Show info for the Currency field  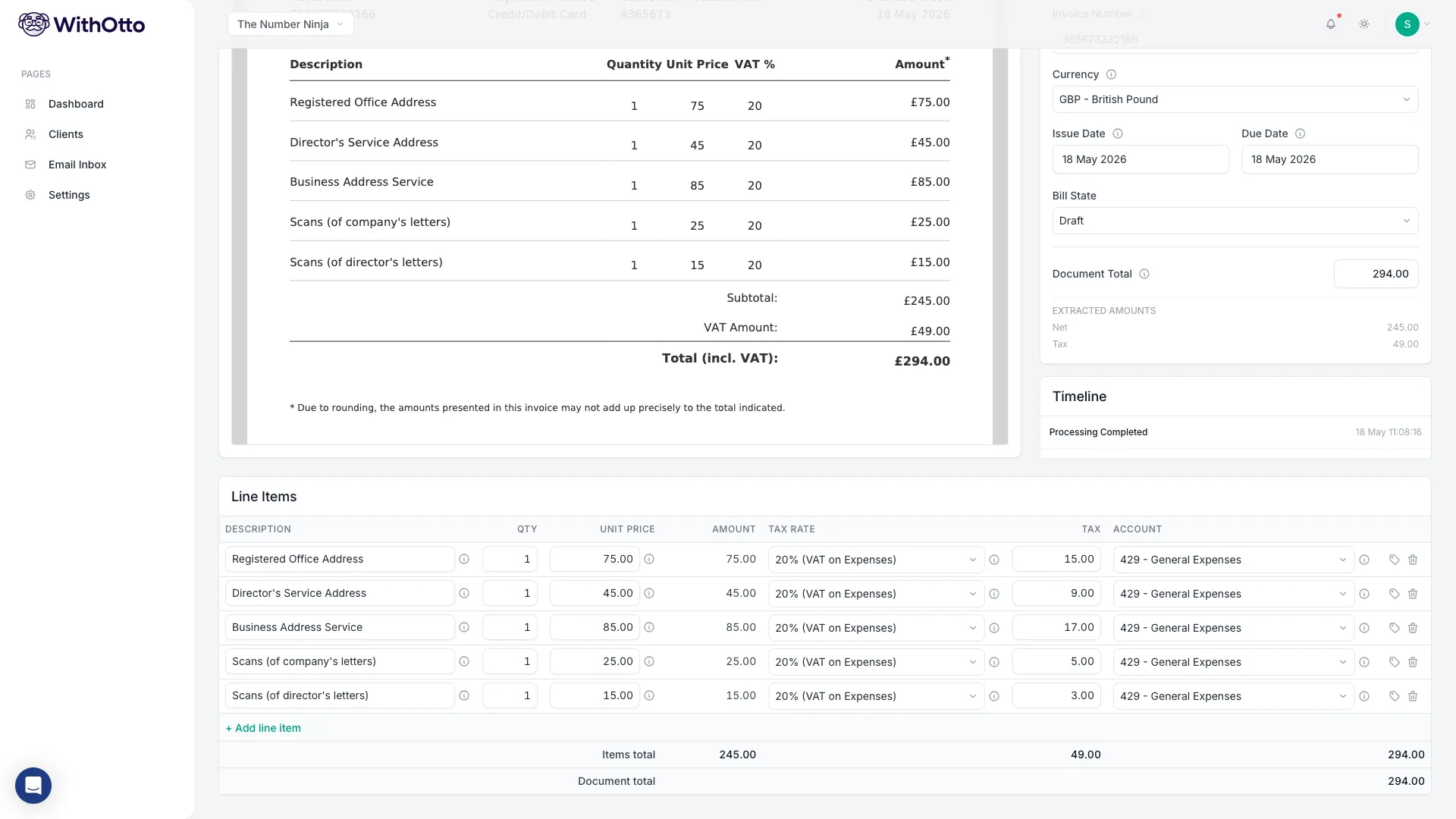coord(1111,74)
